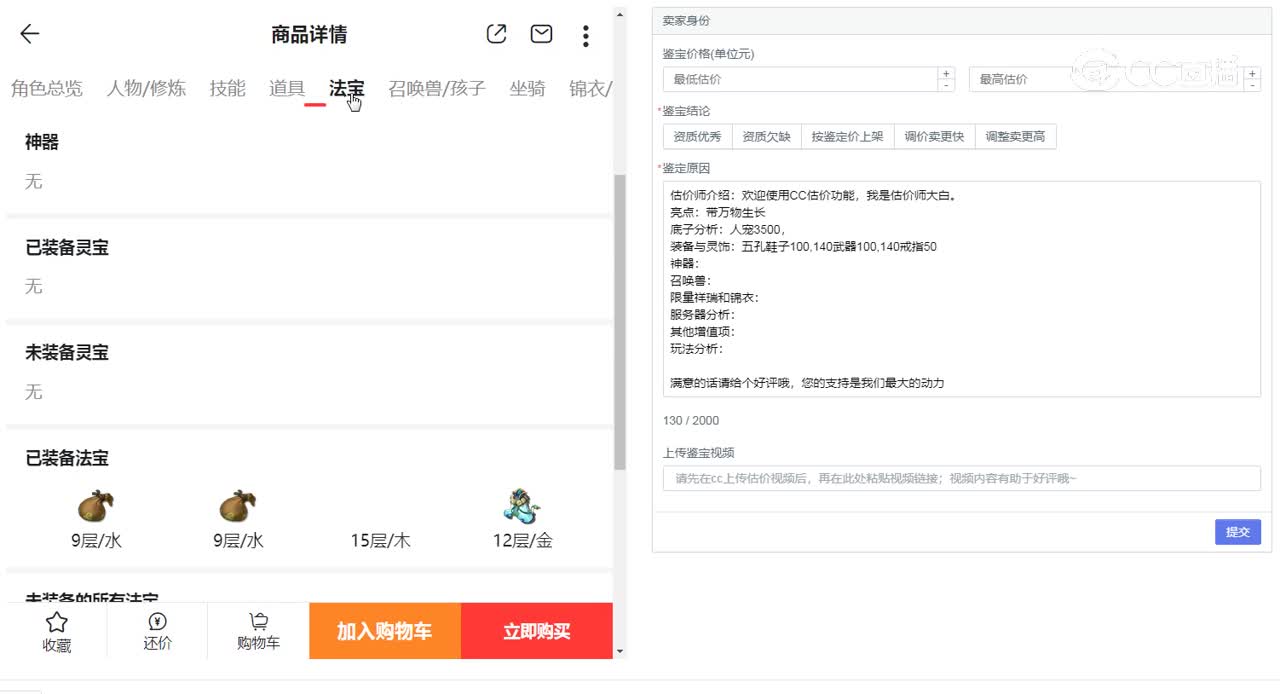This screenshot has width=1280, height=694.
Task: Click the back arrow on 商品详情 page
Action: (x=29, y=34)
